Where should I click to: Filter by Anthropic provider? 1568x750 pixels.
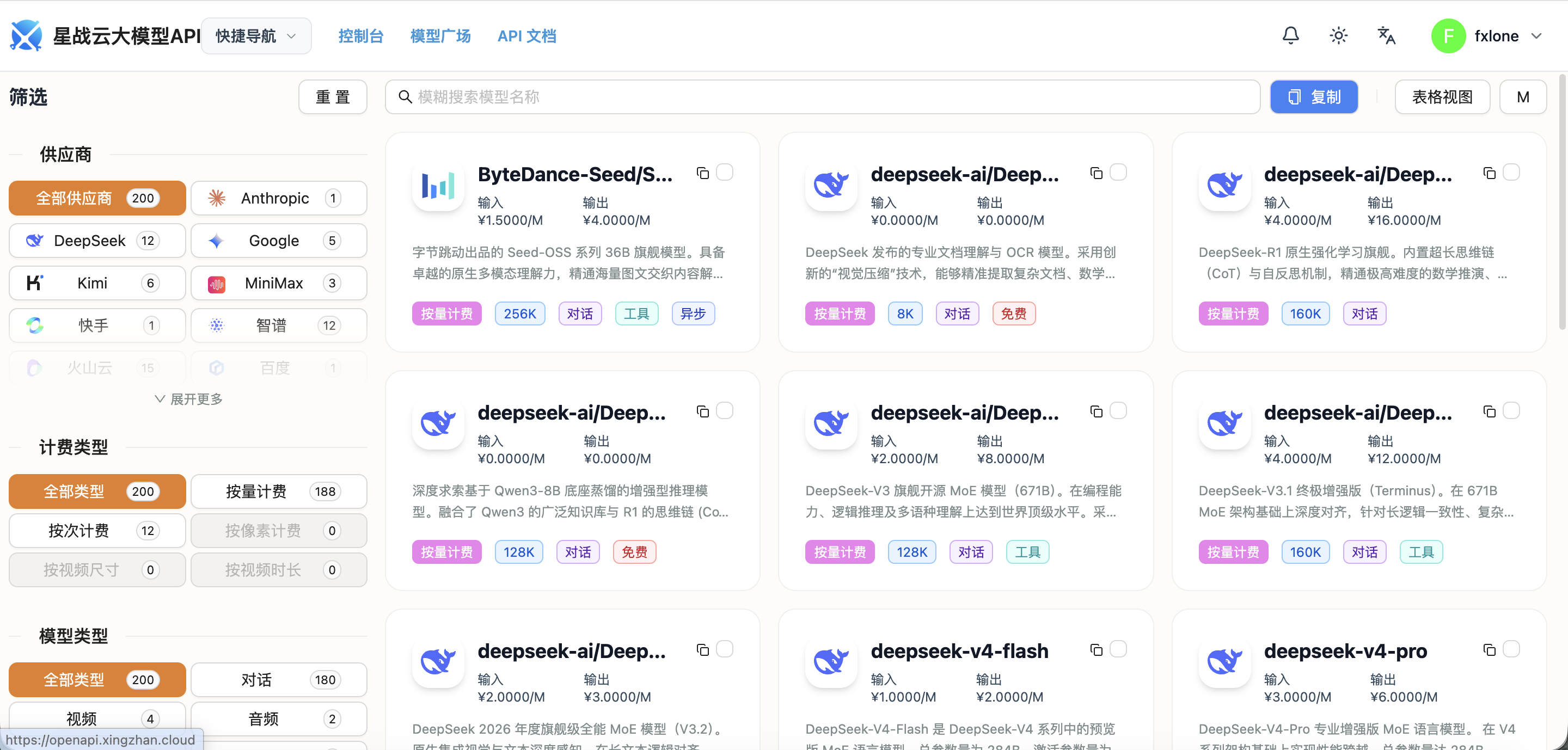[279, 198]
